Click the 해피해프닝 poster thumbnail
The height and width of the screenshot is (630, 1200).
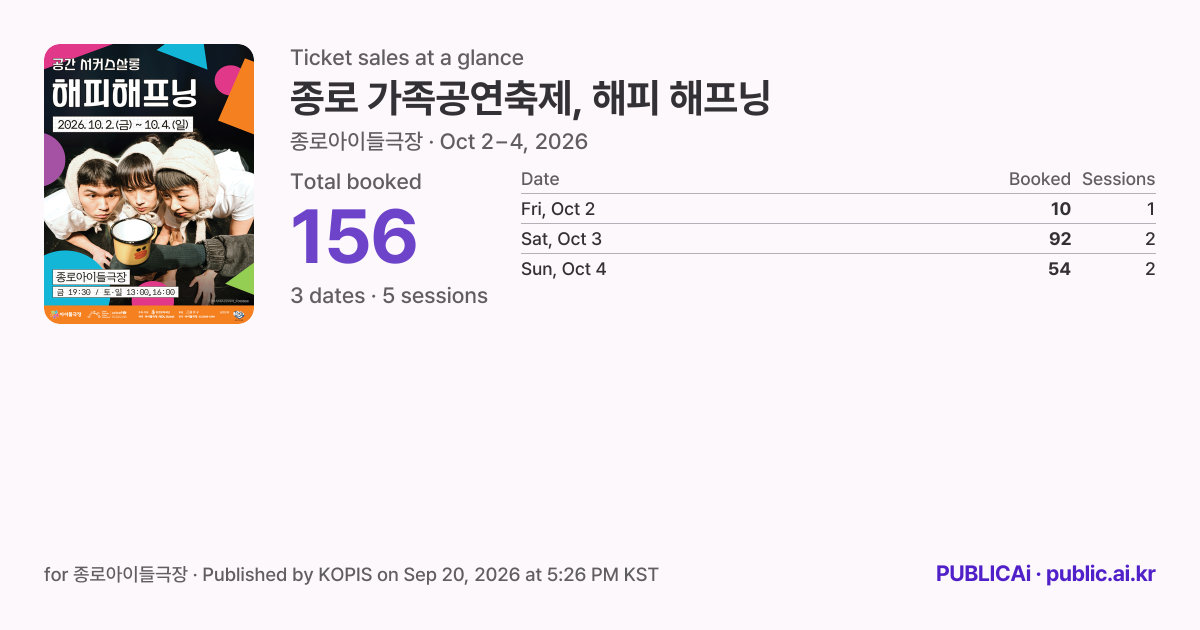click(x=149, y=184)
